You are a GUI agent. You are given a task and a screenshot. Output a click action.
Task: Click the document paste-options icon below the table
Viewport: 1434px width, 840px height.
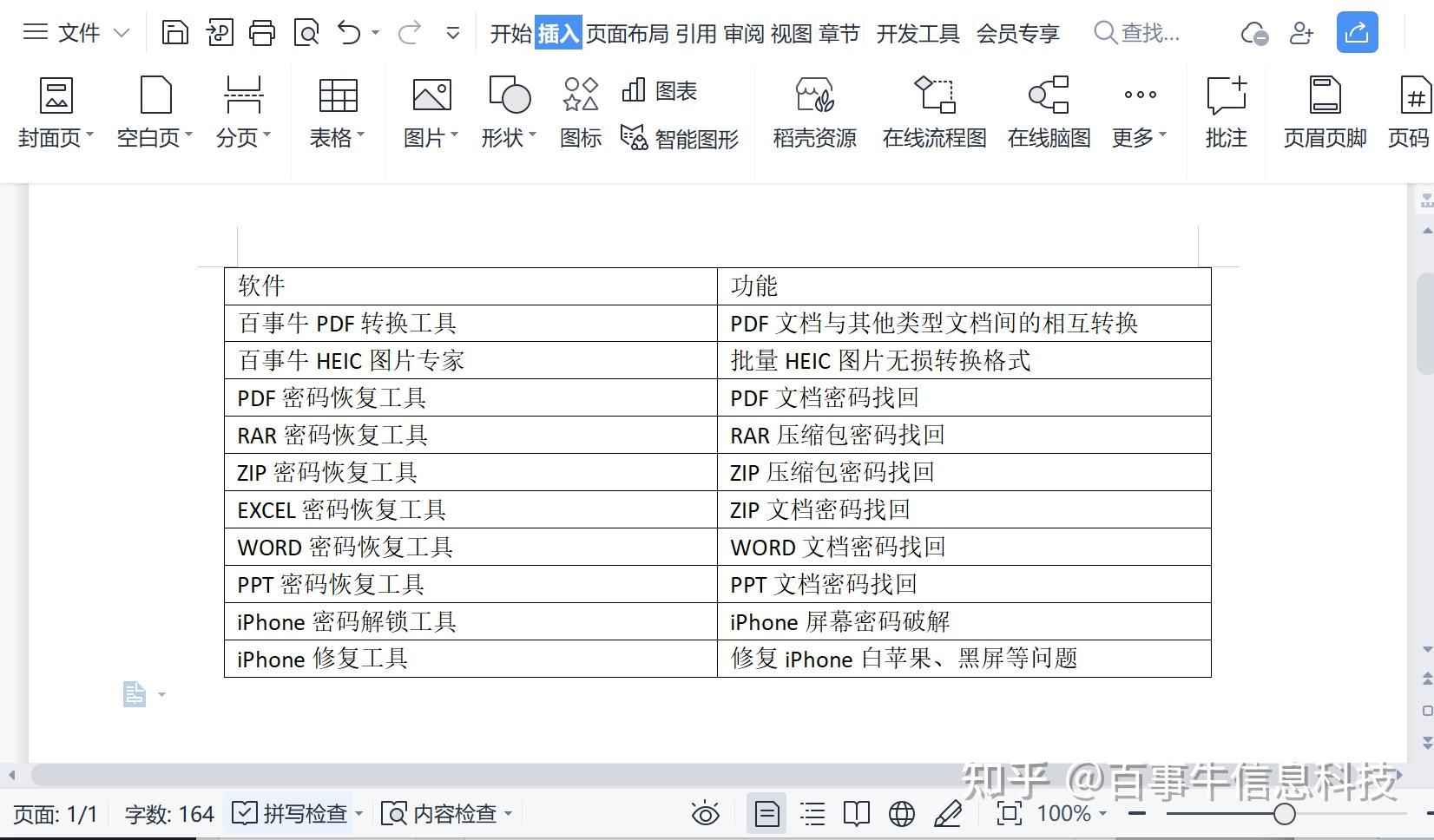pos(135,694)
